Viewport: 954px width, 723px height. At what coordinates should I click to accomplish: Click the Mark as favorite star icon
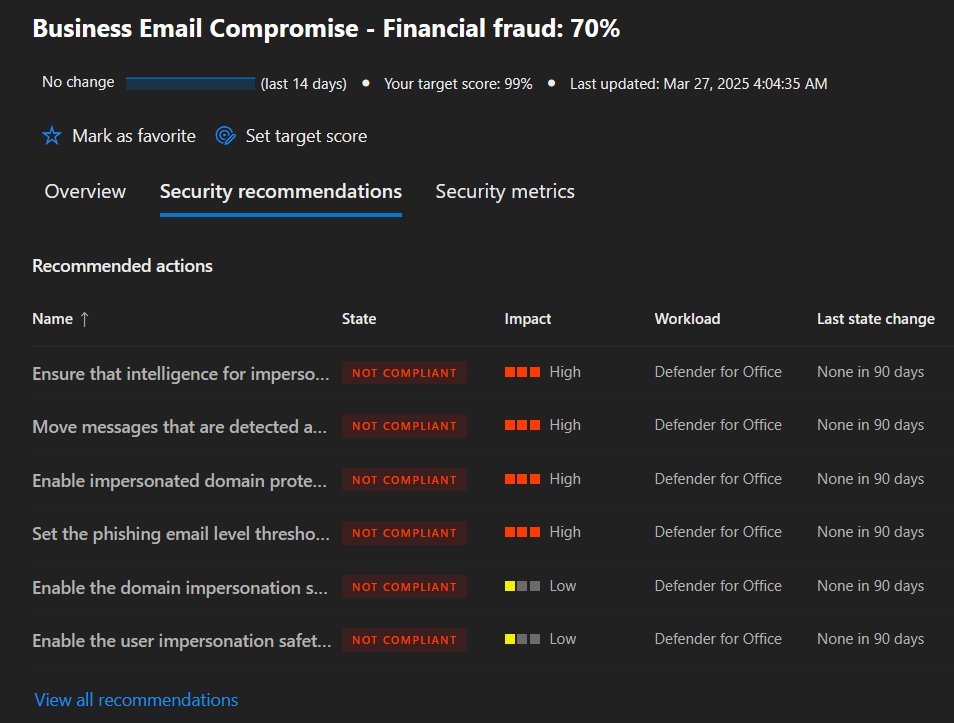[x=52, y=136]
